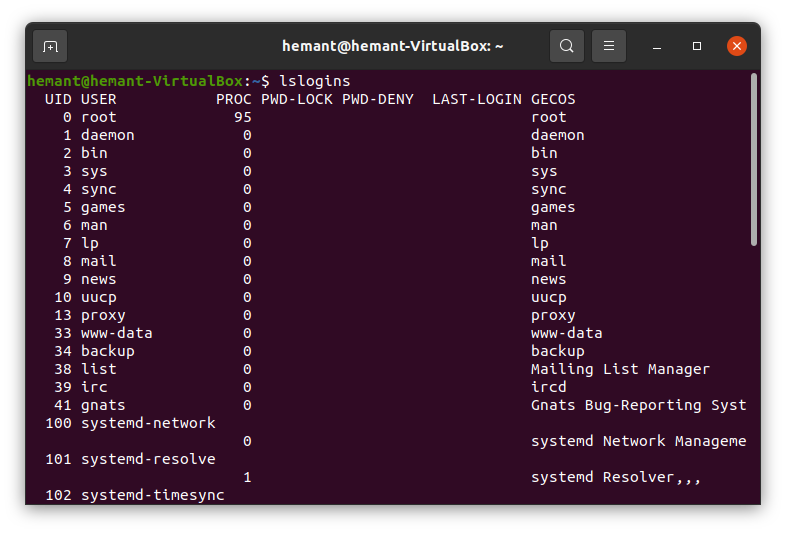Click the lslogins command text

315,80
